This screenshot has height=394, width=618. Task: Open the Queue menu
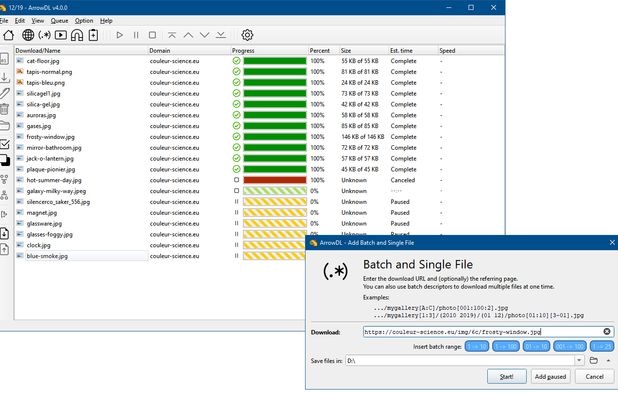[60, 21]
